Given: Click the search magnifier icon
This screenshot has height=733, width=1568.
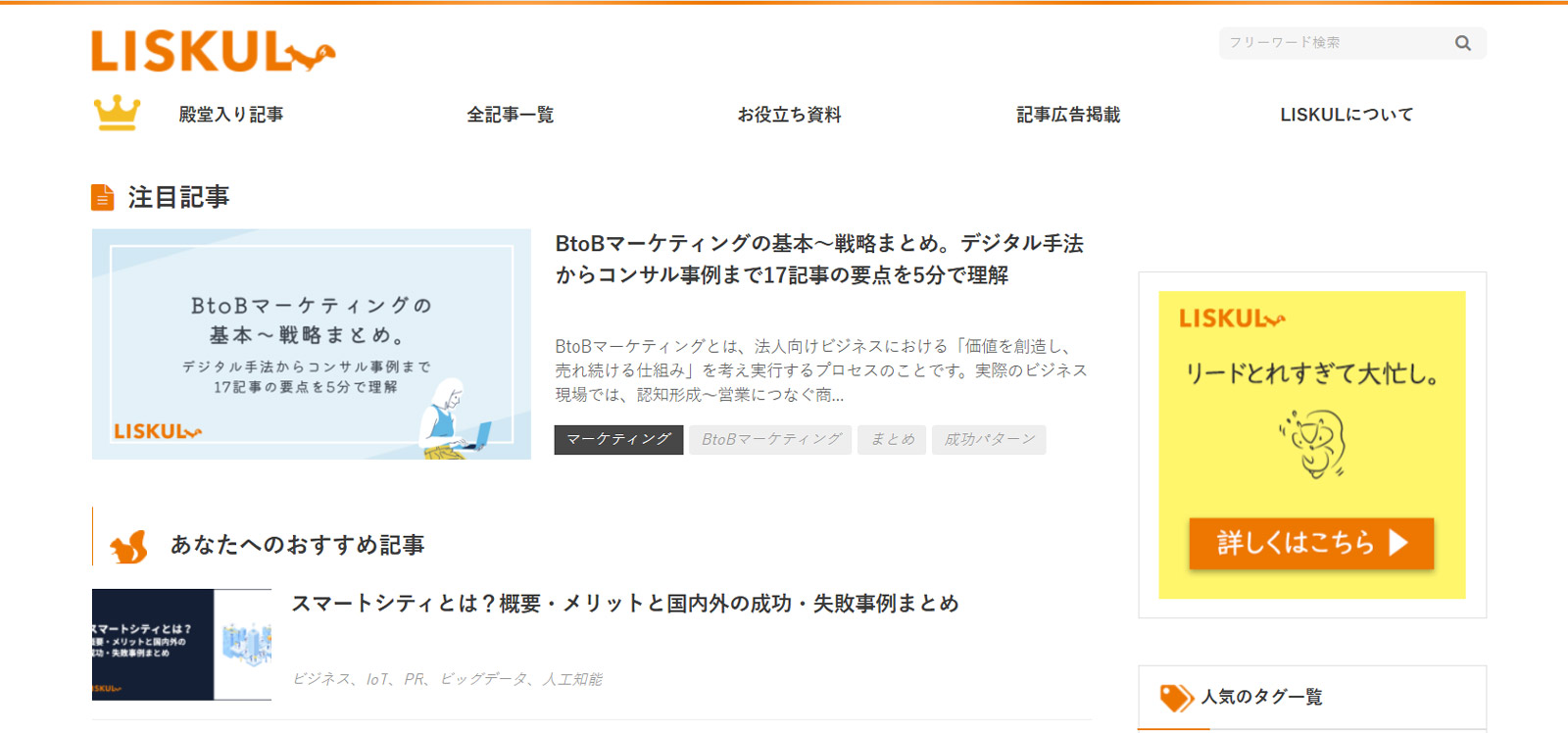Looking at the screenshot, I should 1463,43.
